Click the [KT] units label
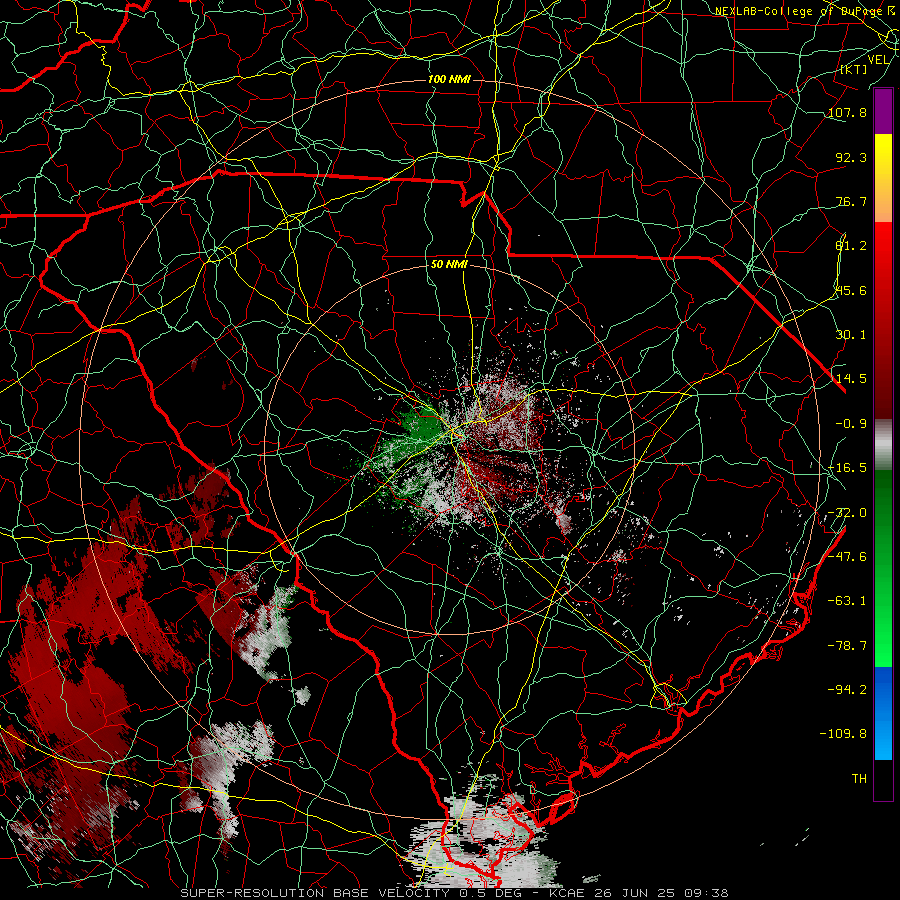The height and width of the screenshot is (900, 900). (x=854, y=69)
